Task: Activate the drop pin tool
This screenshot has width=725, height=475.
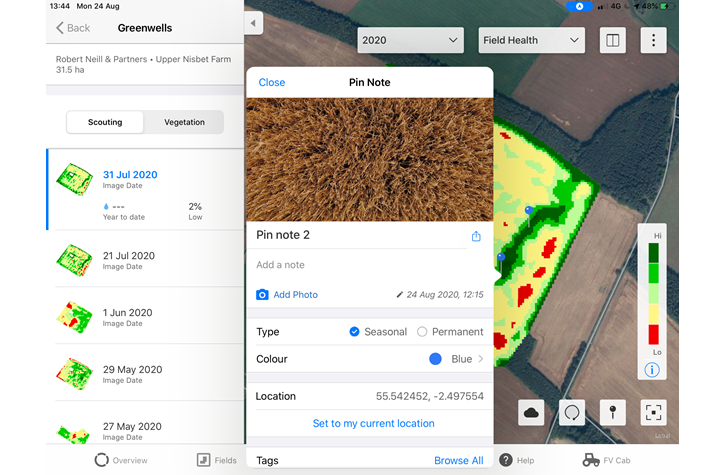Action: 613,412
